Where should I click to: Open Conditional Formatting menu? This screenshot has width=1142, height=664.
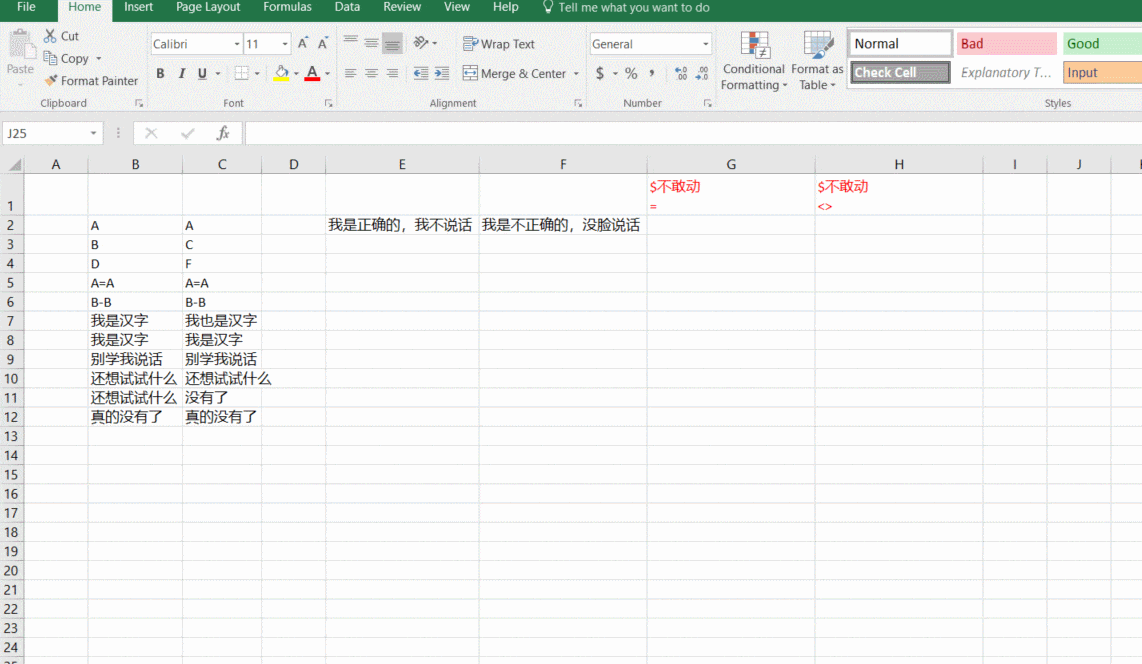tap(754, 62)
